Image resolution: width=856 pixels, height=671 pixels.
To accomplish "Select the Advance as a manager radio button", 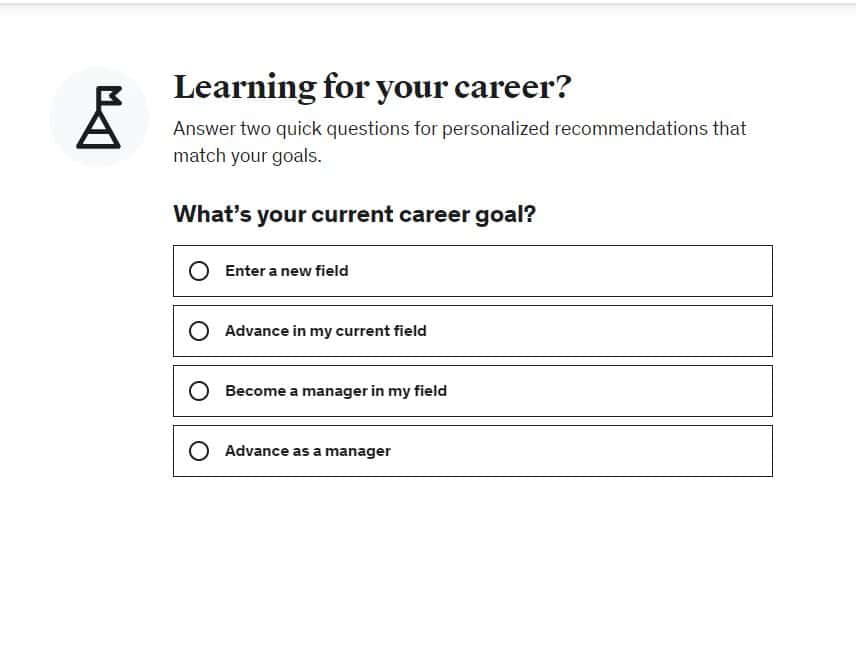I will tap(199, 451).
